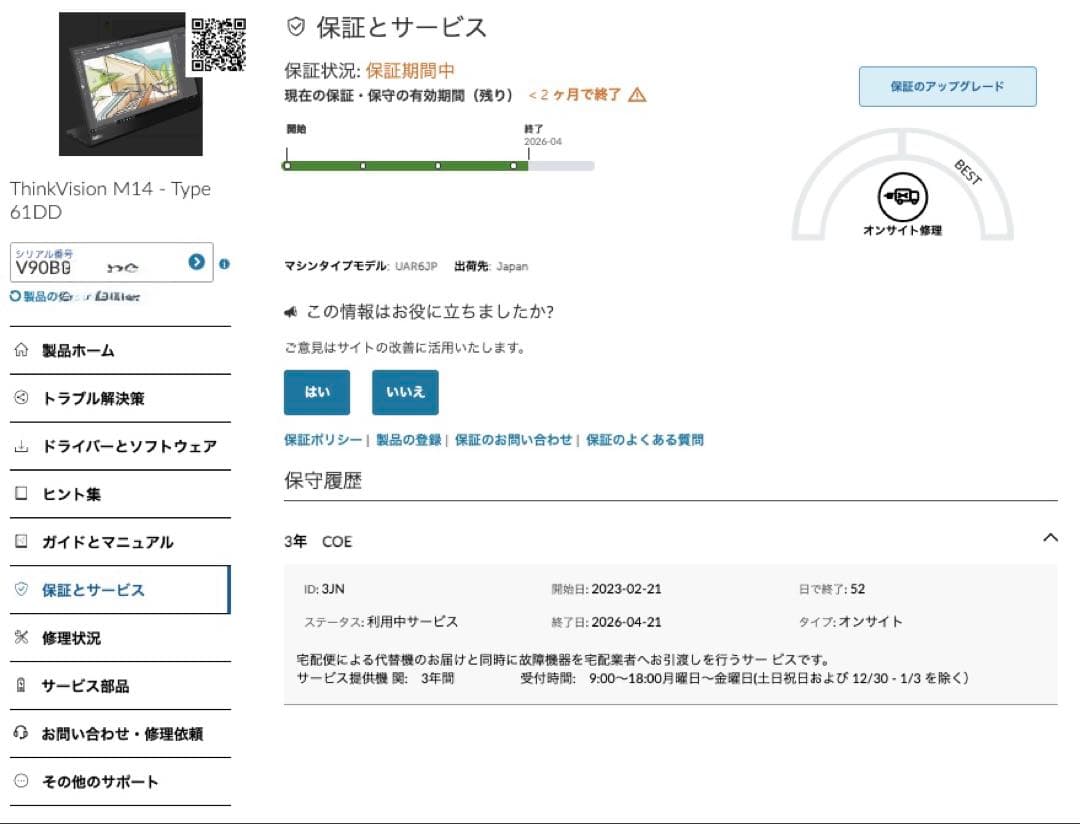This screenshot has height=824, width=1080.
Task: Click the ガイドとマニュアル manual icon
Action: click(x=20, y=542)
